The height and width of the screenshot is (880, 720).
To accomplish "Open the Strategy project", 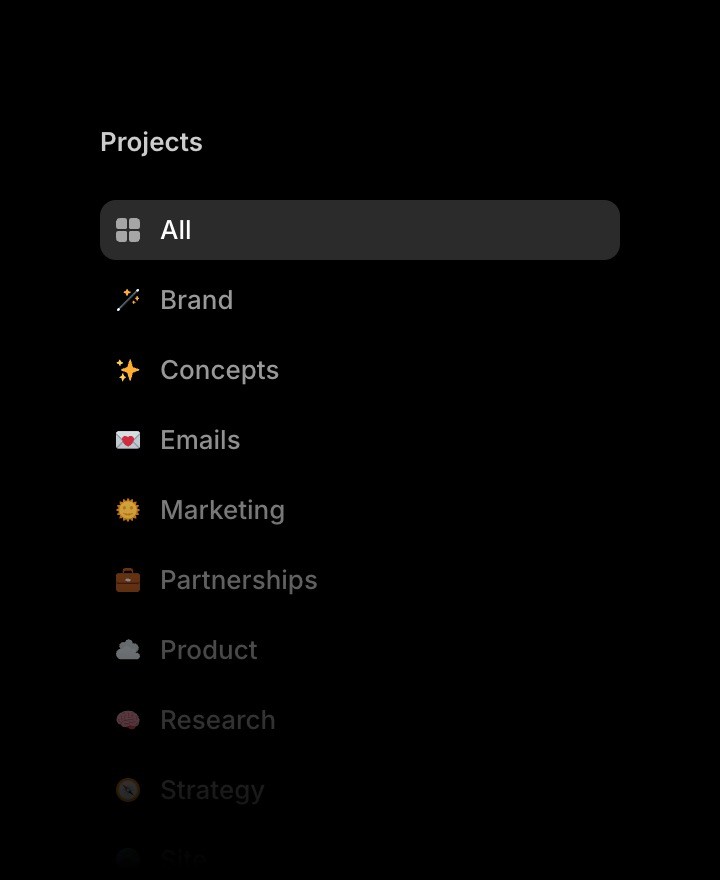I will click(212, 789).
